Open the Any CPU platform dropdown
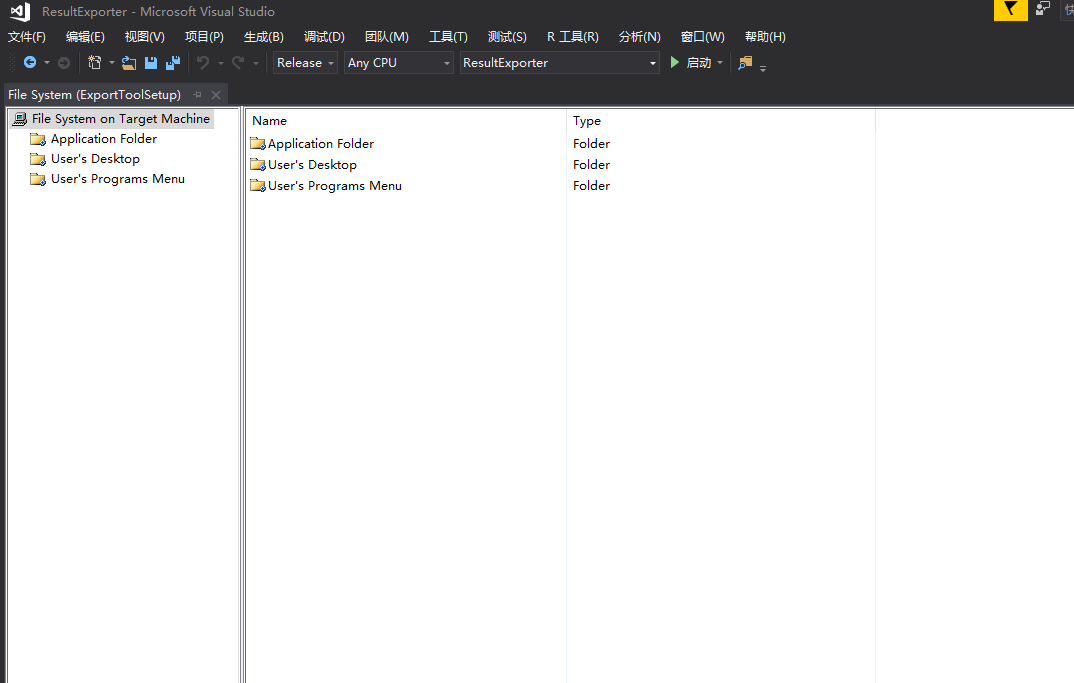Screen dimensions: 1074x683 pos(398,63)
